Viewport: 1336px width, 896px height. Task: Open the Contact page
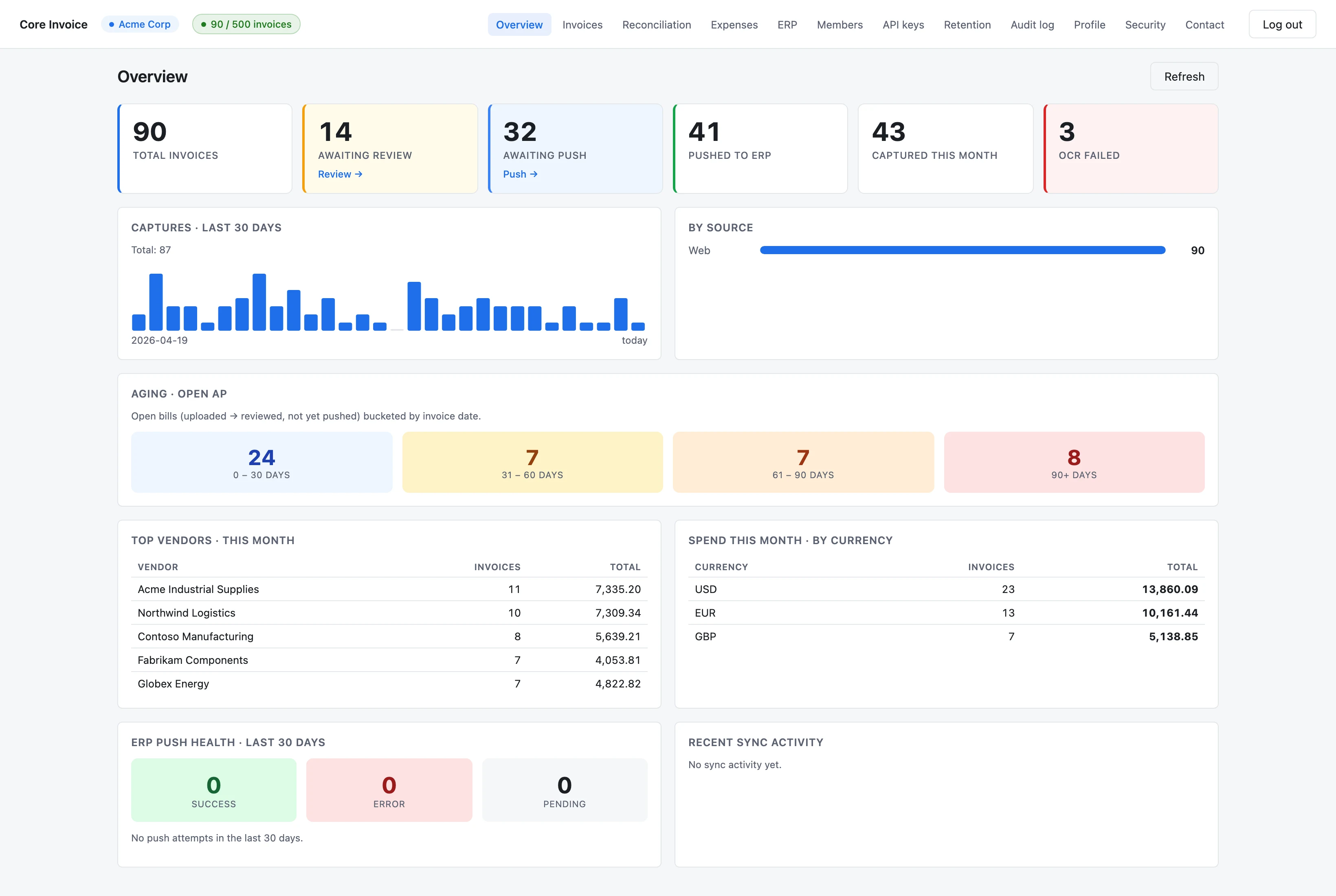click(x=1204, y=24)
